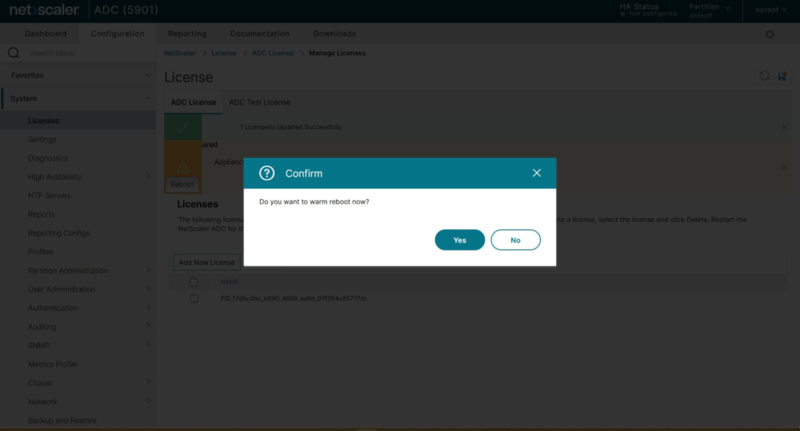This screenshot has width=800, height=431.
Task: Open Settings in the sidebar
Action: coord(42,139)
